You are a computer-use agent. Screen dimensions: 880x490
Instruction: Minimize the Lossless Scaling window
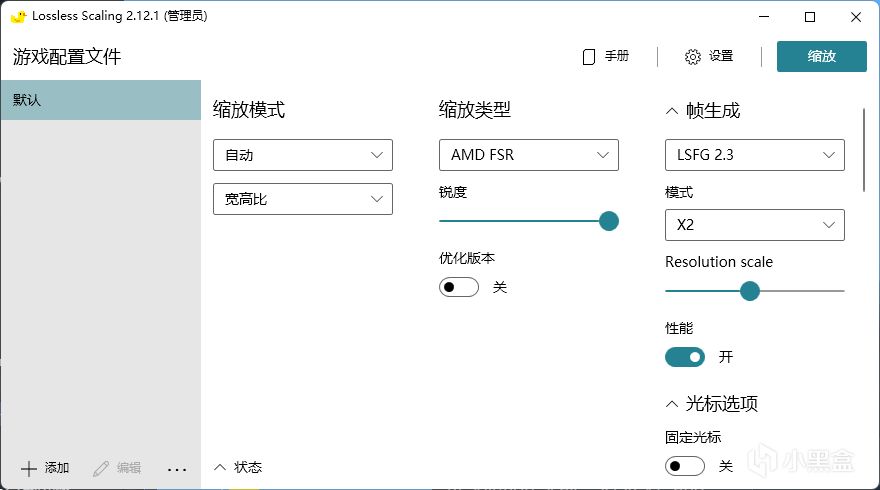(x=764, y=17)
